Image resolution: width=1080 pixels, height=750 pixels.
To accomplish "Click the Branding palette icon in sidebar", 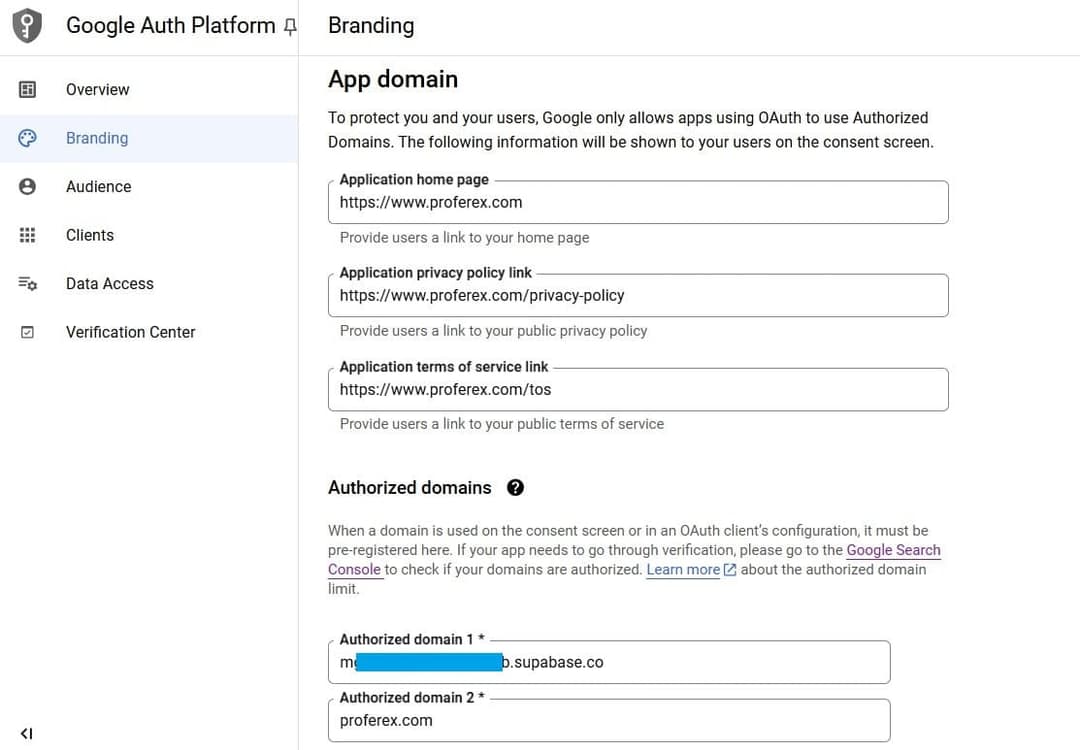I will (29, 137).
